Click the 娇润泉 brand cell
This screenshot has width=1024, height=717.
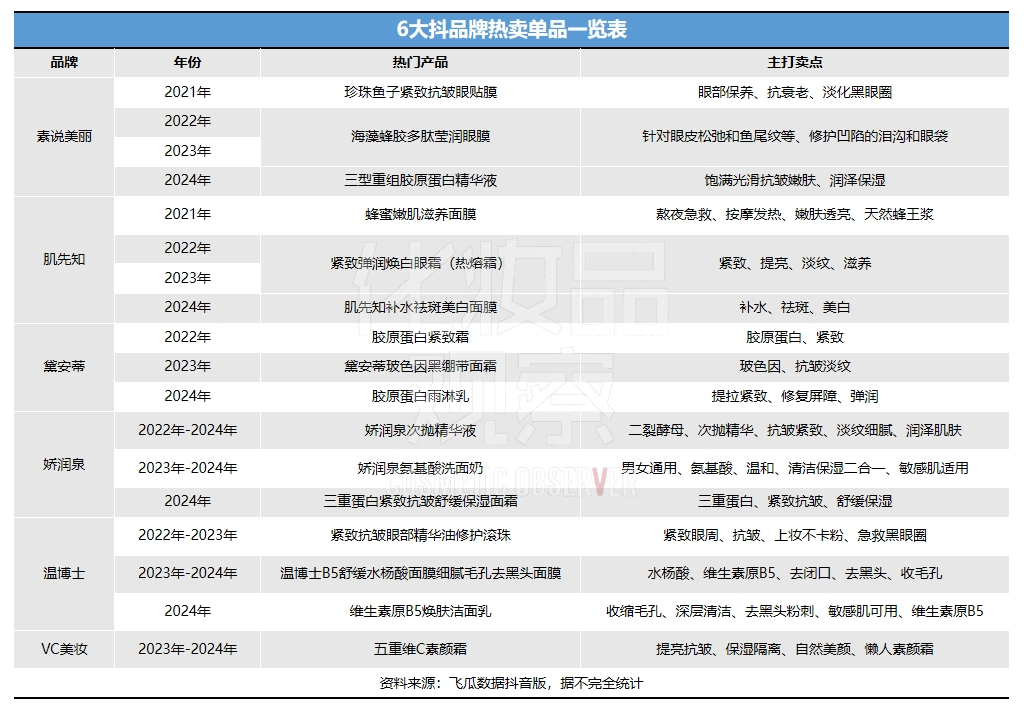point(64,466)
